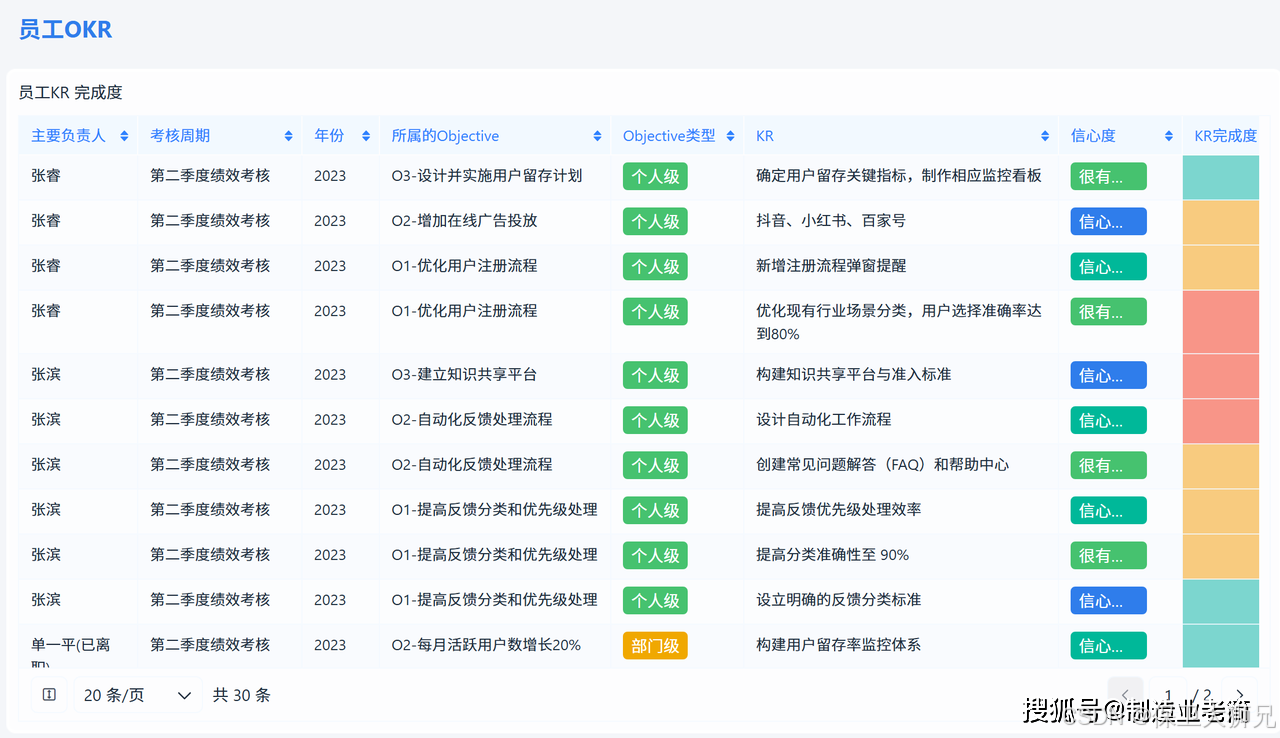The height and width of the screenshot is (738, 1280).
Task: Select cell O2-增加在线广告投放
Action: pos(464,220)
